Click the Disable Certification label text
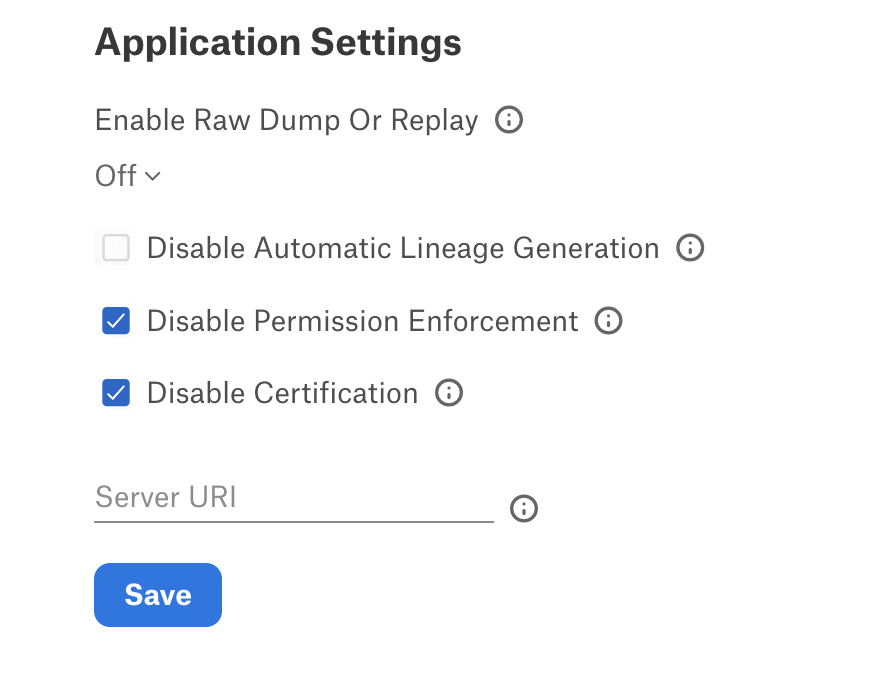 coord(282,393)
